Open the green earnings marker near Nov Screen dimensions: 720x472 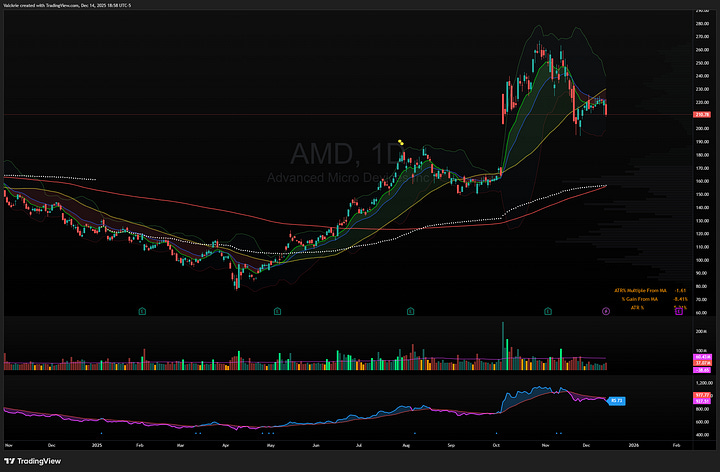click(x=548, y=311)
